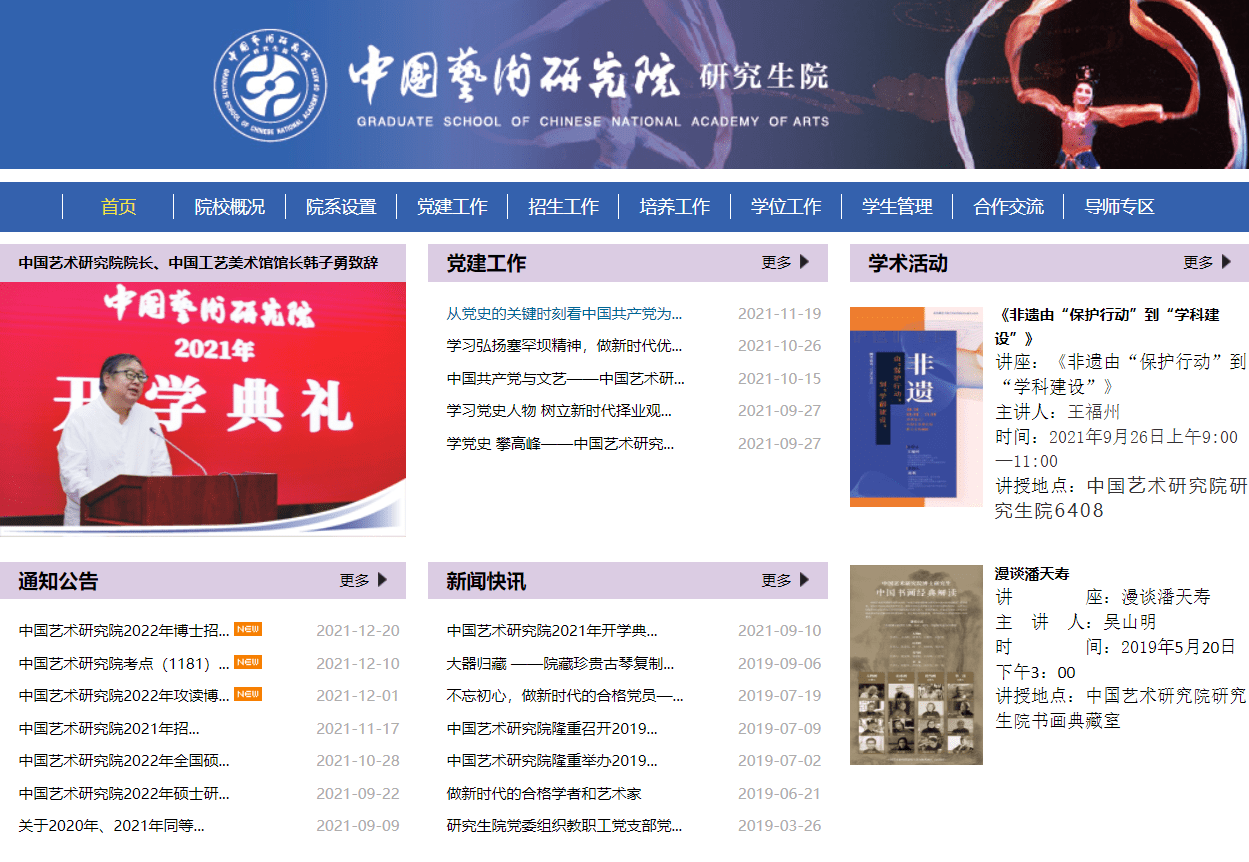The width and height of the screenshot is (1249, 862).
Task: Click the date 2021-09-09 in 通知公告 list
Action: point(357,826)
